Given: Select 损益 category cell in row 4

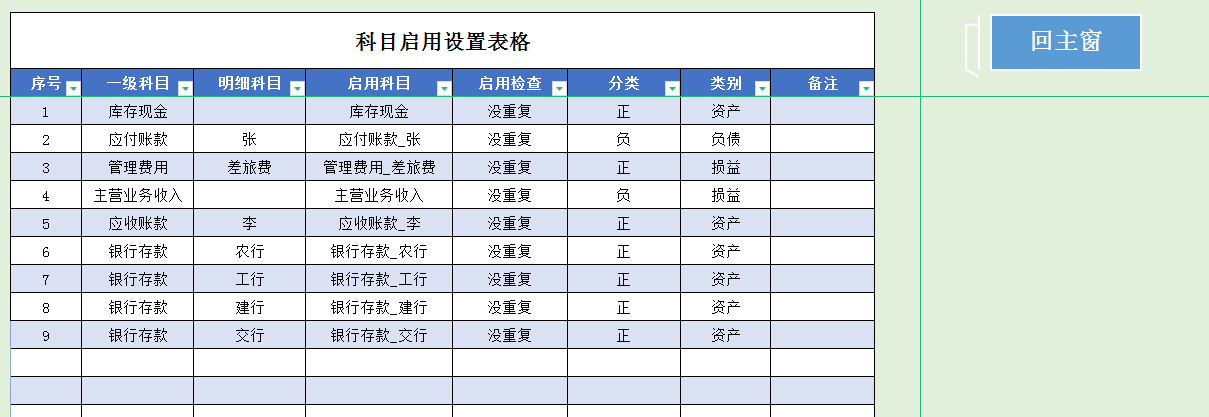Looking at the screenshot, I should [726, 195].
